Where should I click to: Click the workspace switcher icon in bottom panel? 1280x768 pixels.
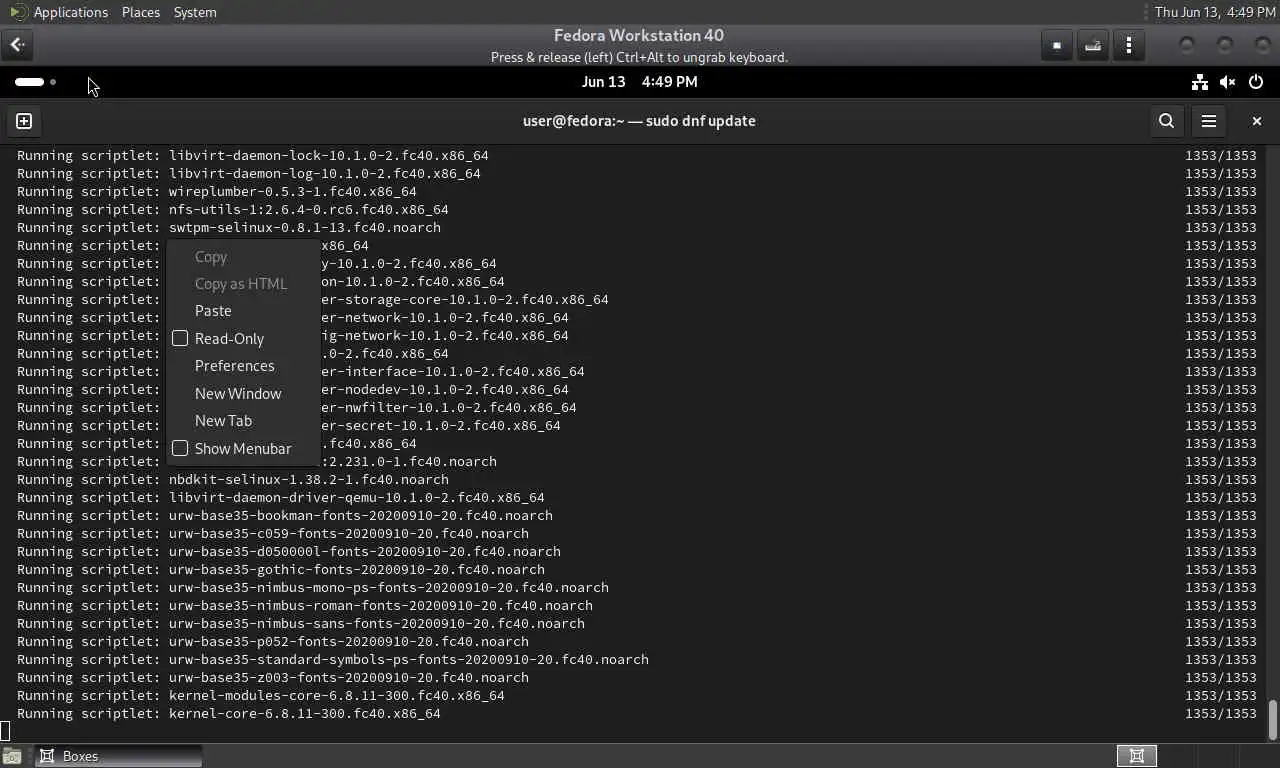(x=1137, y=756)
